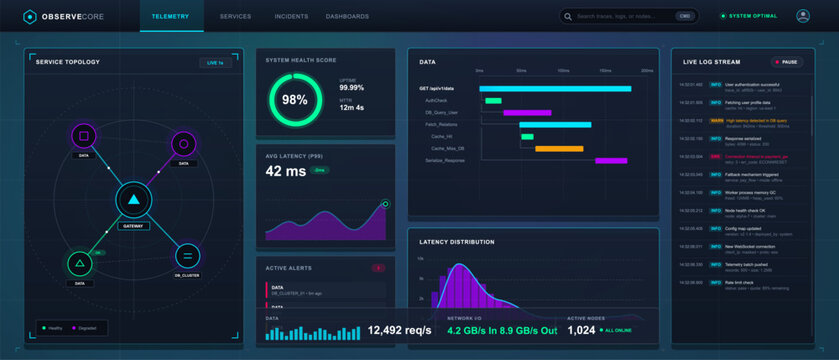Click the ALL ONLINE status indicator
The width and height of the screenshot is (839, 360).
click(616, 331)
